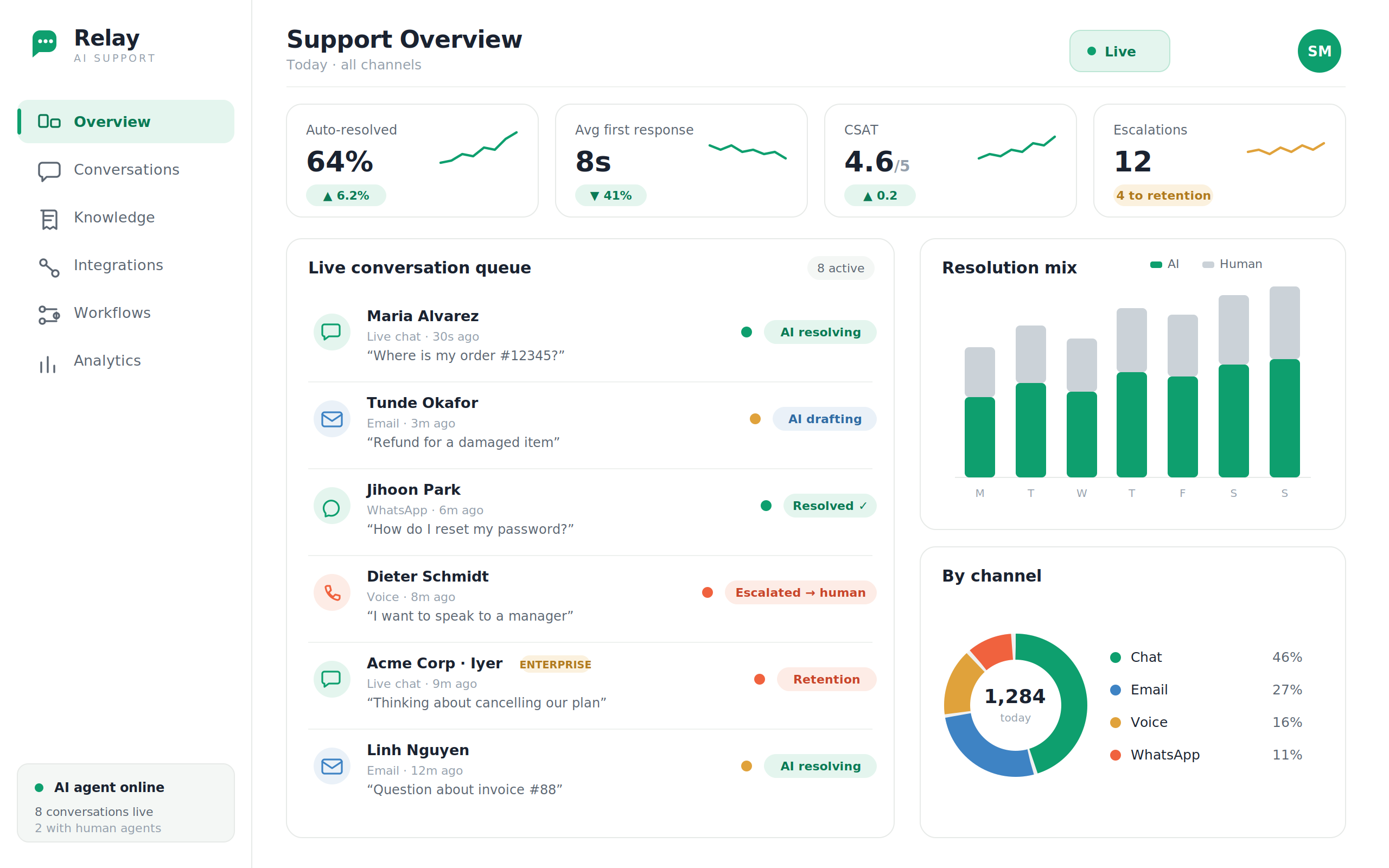Click Jihoon Park's WhatsApp icon

pos(332,506)
